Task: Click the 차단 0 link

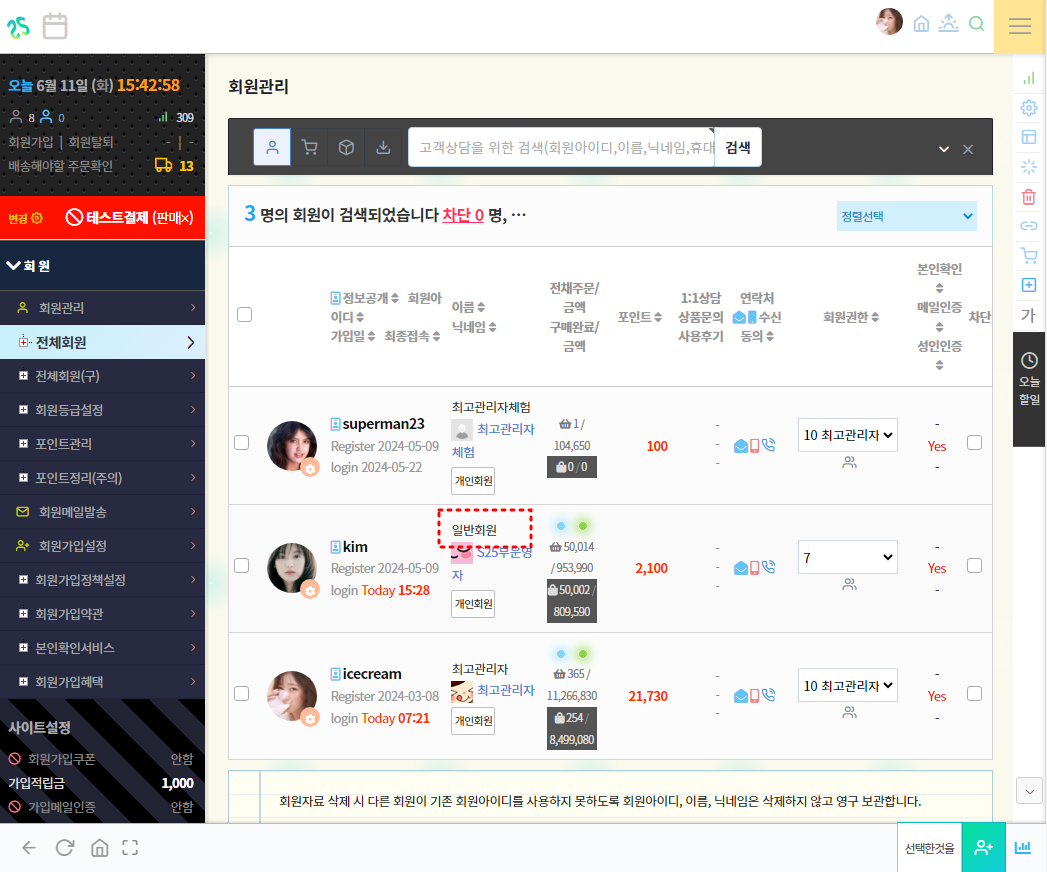Action: click(x=463, y=215)
